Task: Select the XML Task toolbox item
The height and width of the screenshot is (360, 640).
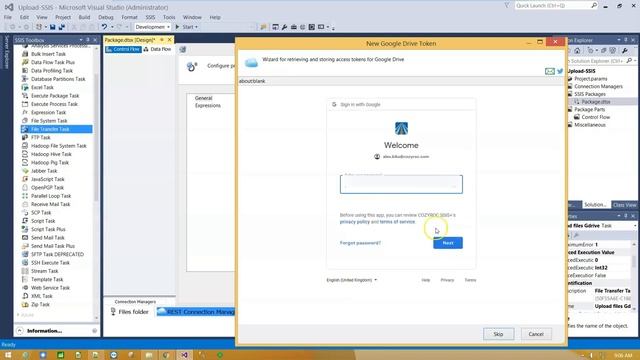Action: (41, 296)
